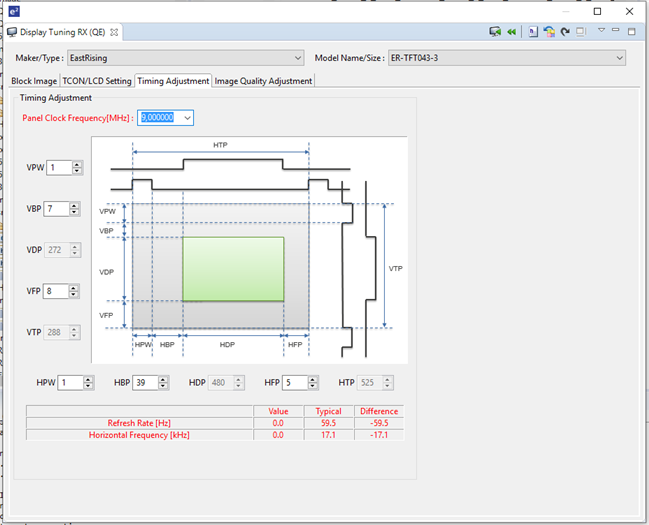Open Panel Clock Frequency dropdown arrow
The image size is (649, 525).
[x=187, y=118]
